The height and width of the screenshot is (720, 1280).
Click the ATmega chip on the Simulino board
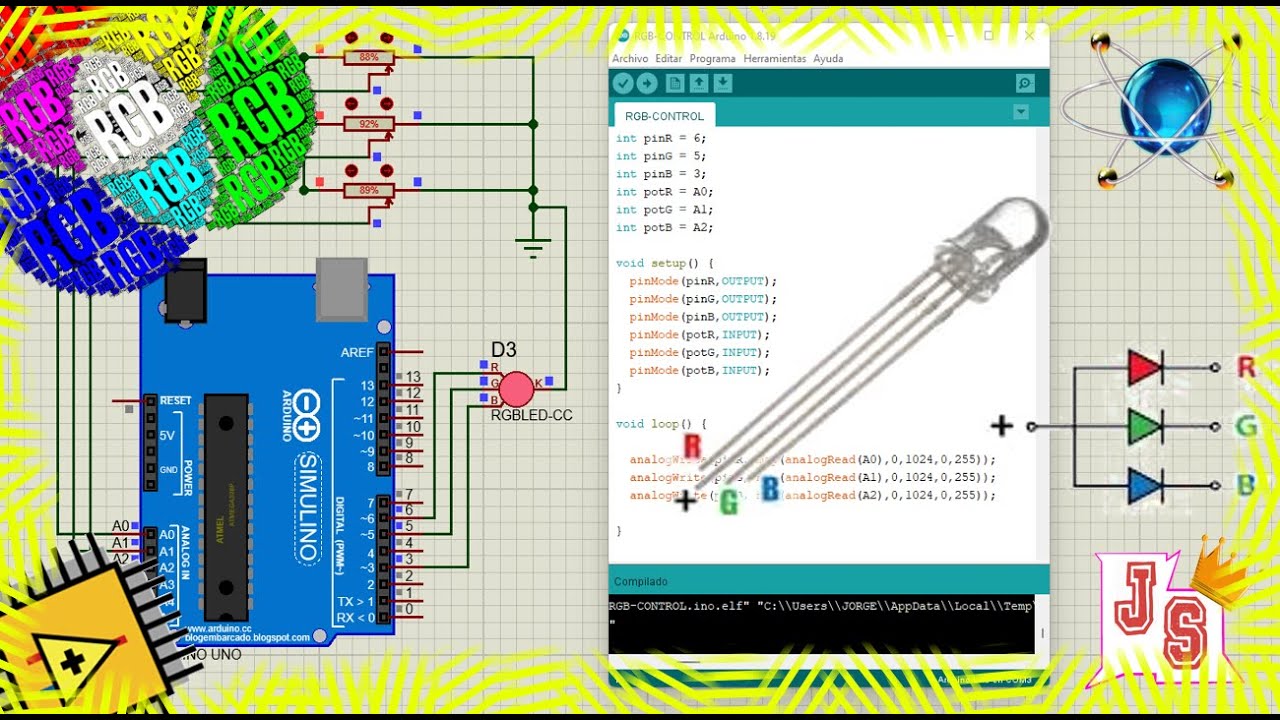pyautogui.click(x=226, y=506)
